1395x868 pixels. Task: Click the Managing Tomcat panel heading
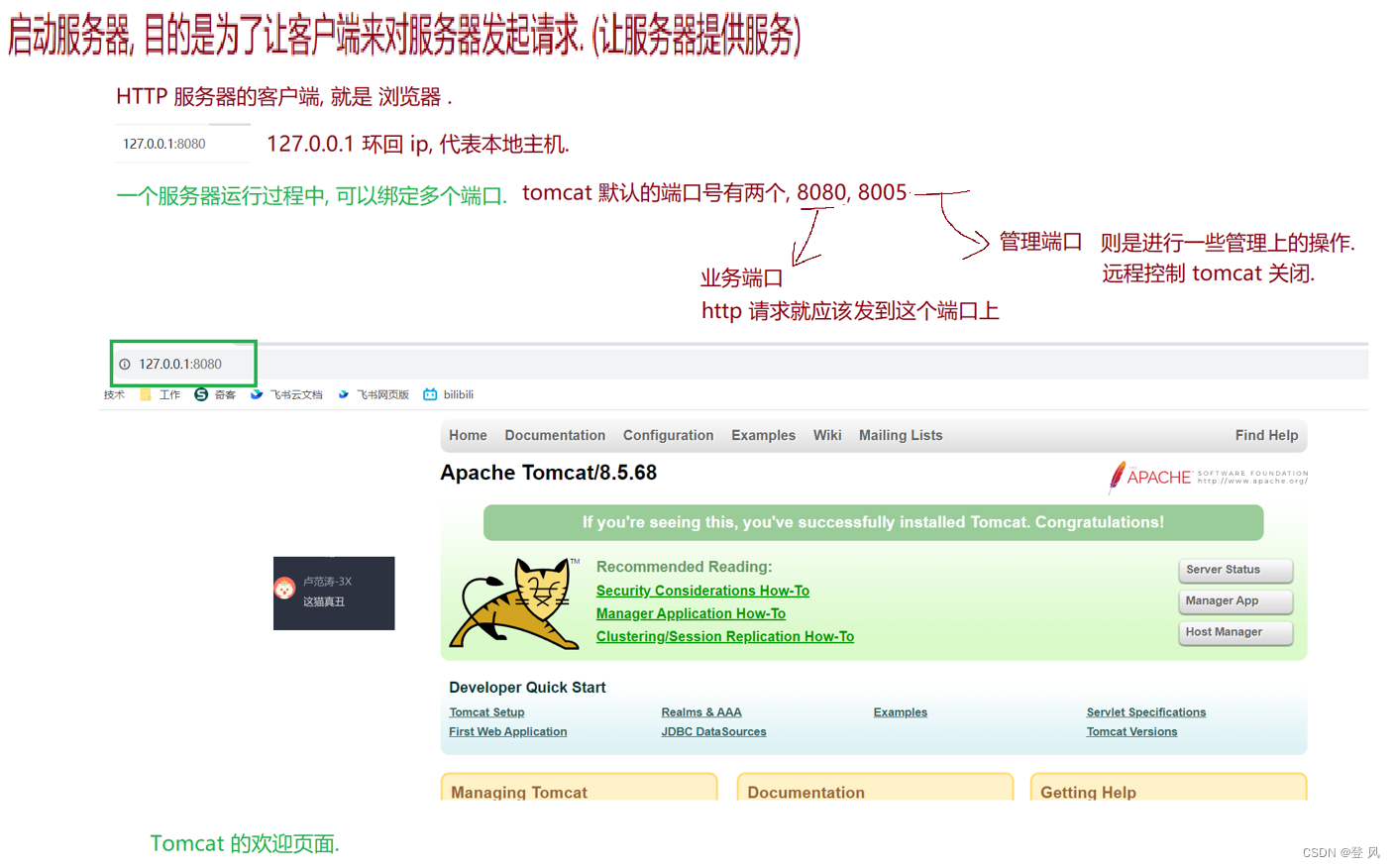pos(519,792)
